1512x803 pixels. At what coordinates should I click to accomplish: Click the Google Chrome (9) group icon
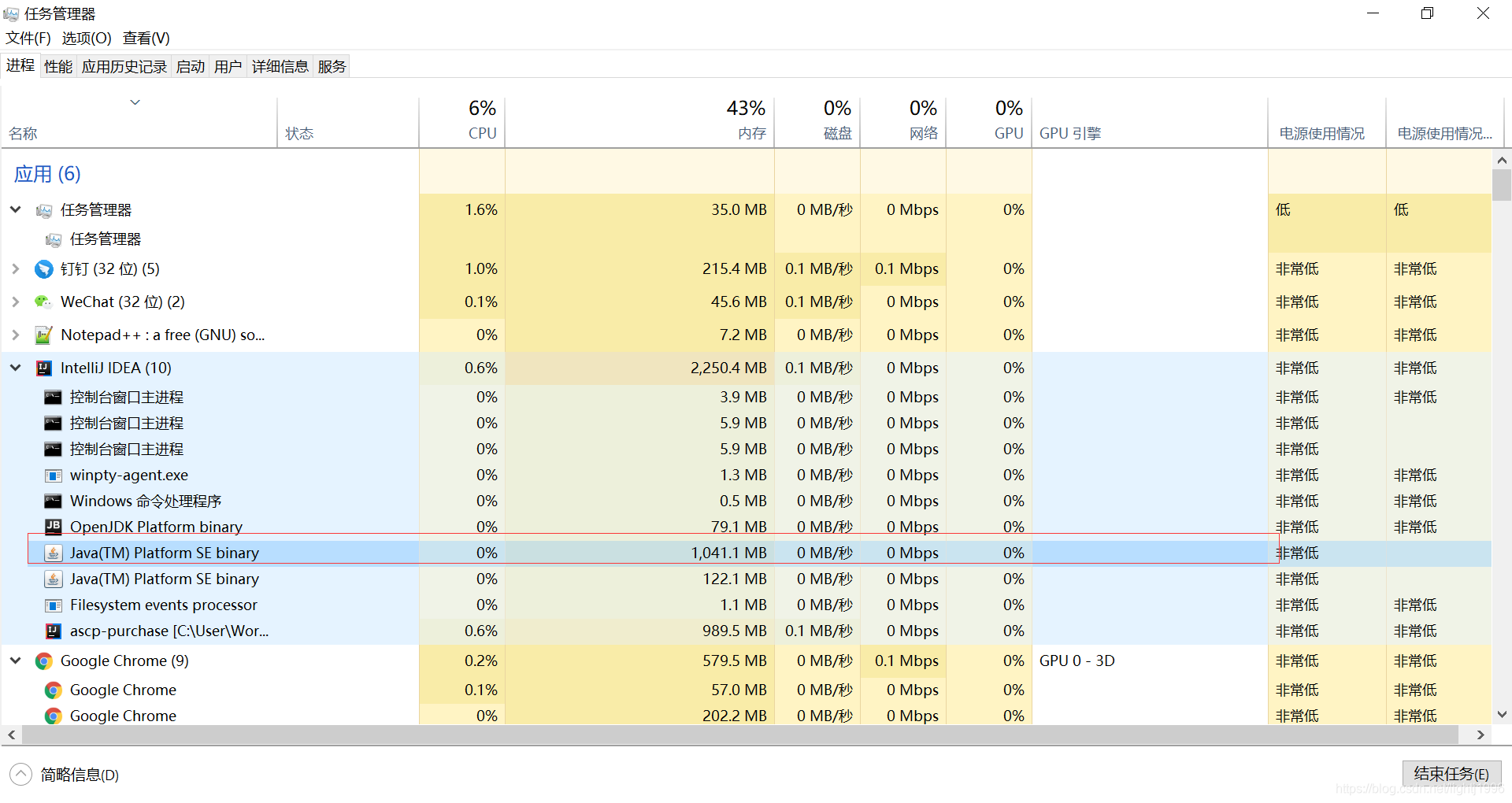[44, 661]
